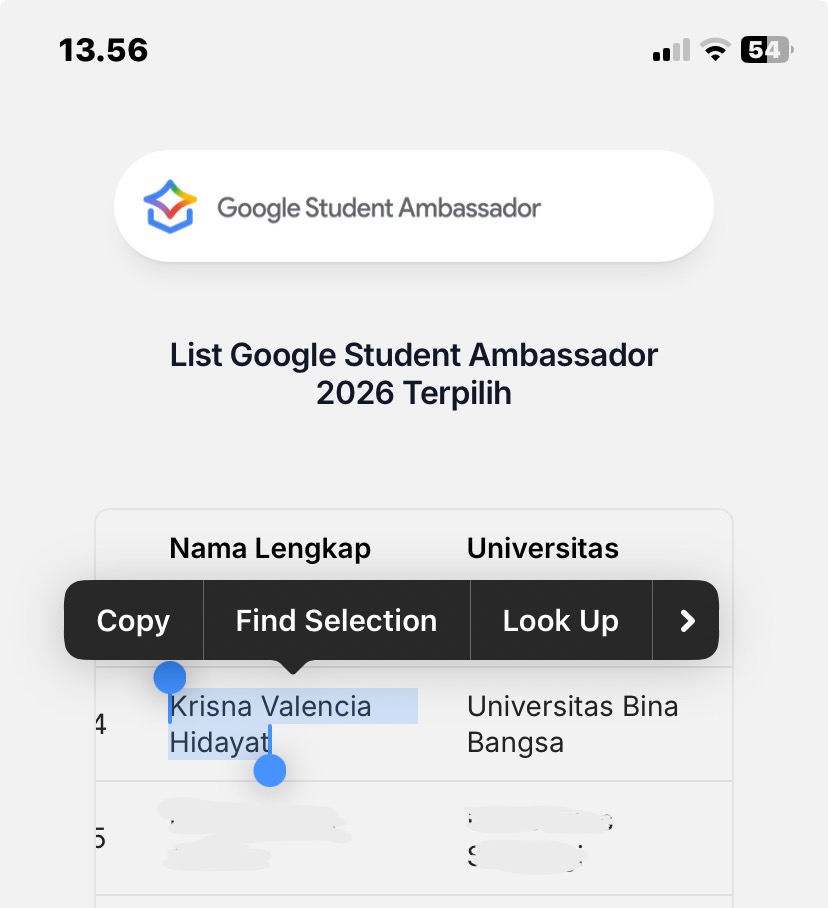Image resolution: width=828 pixels, height=908 pixels.
Task: Choose Copy from the selection menu
Action: tap(133, 621)
